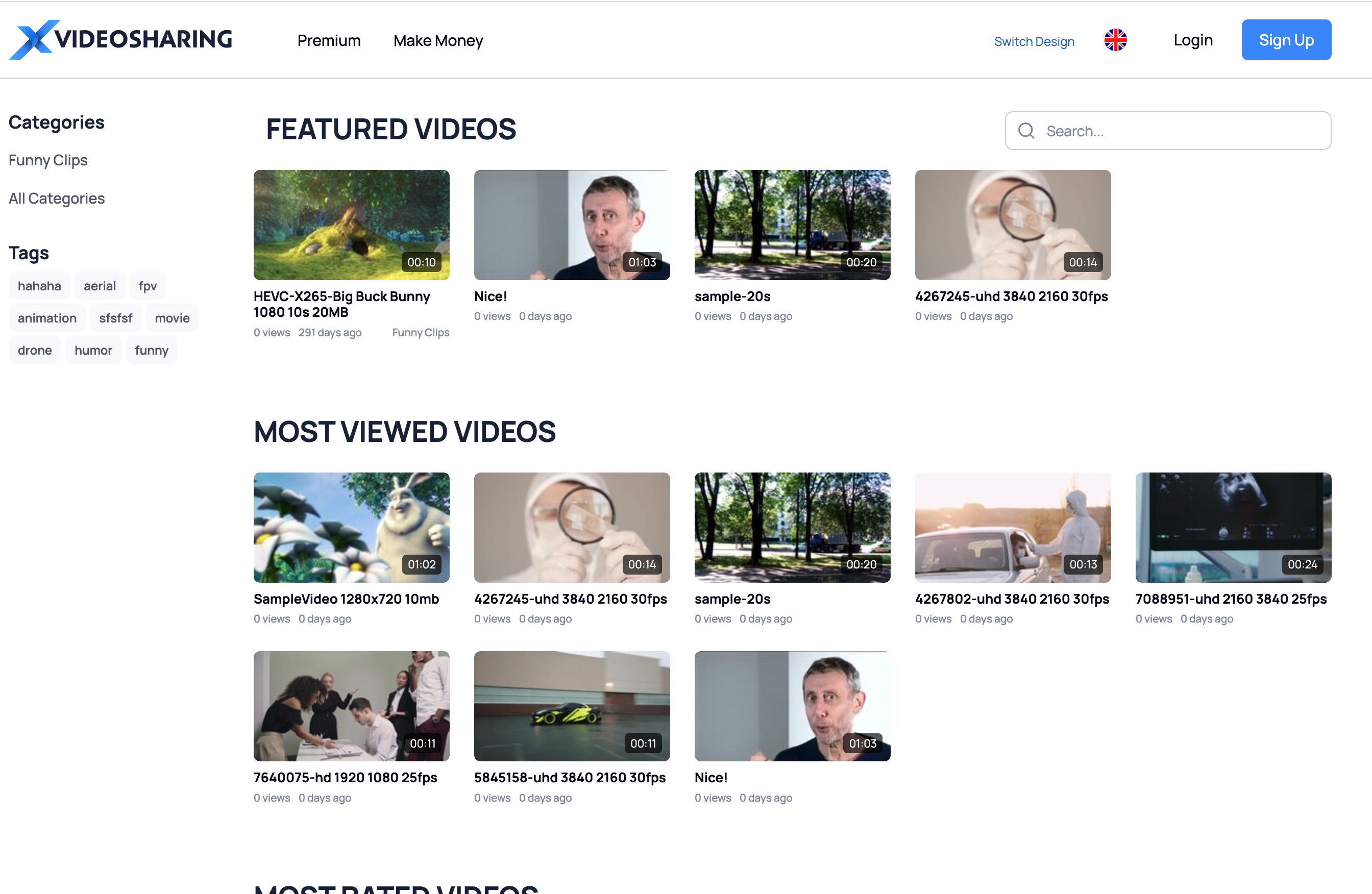Click the Login button icon area
1372x894 pixels.
click(x=1192, y=40)
